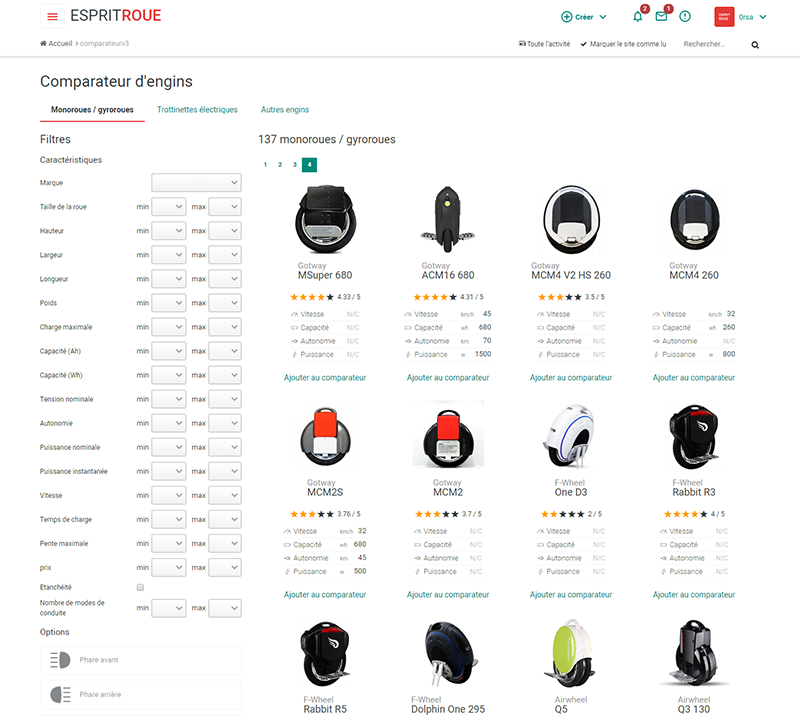
Task: Select current page 4 button
Action: tap(309, 165)
